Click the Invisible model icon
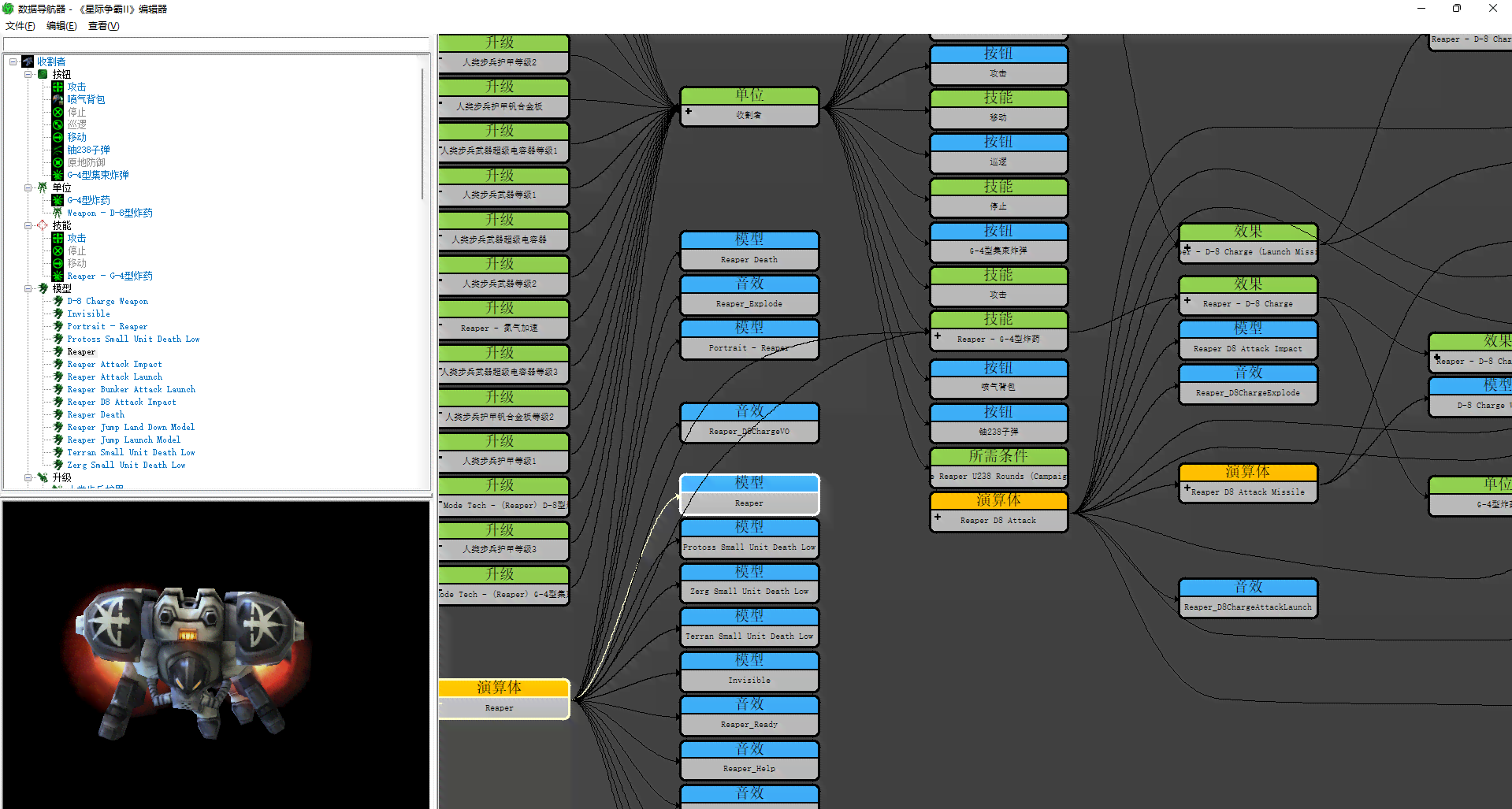 coord(58,314)
